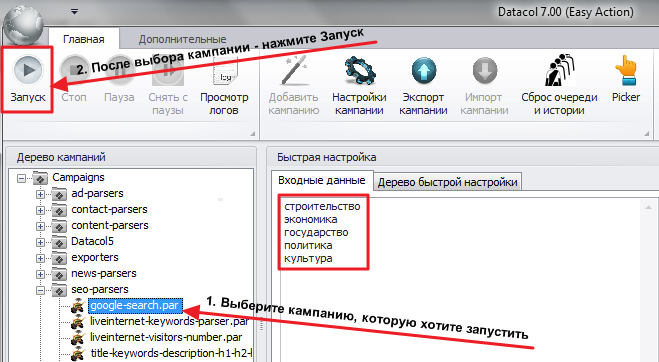Click the Экспорт кампании upload icon
659x362 pixels.
tap(423, 71)
